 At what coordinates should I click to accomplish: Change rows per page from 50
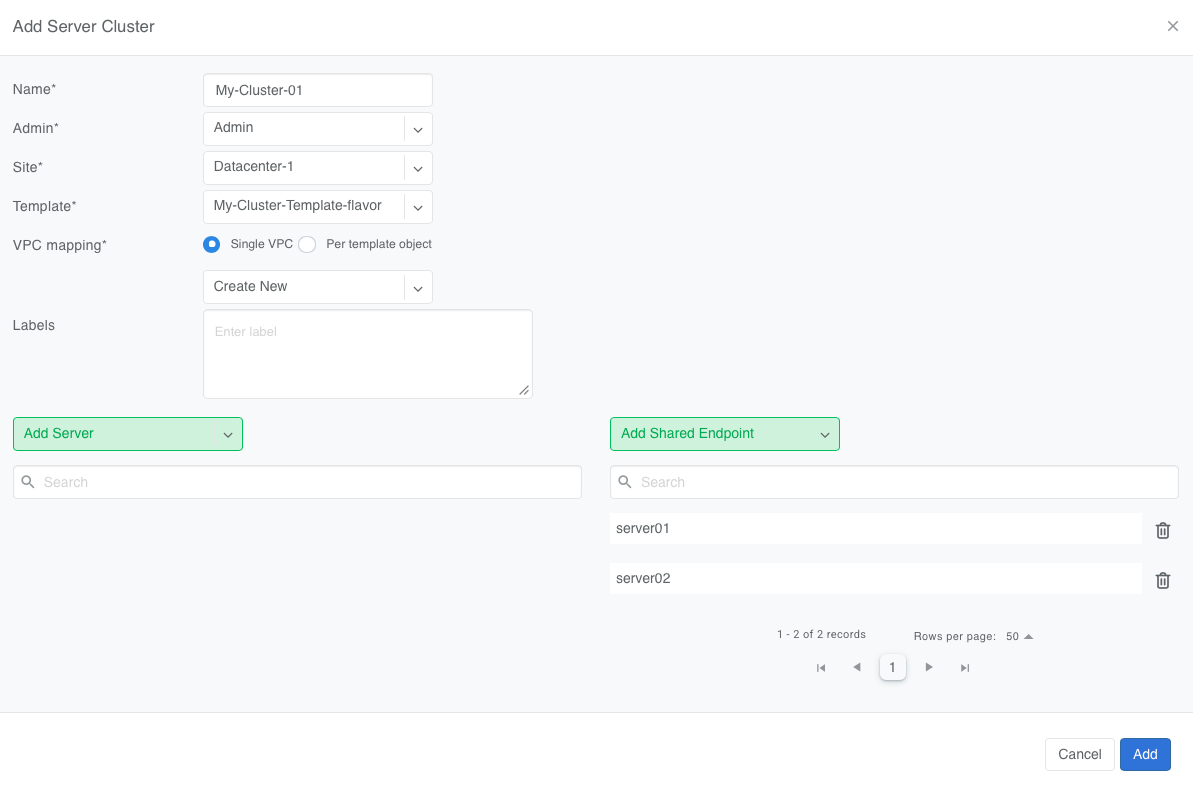pos(1020,636)
